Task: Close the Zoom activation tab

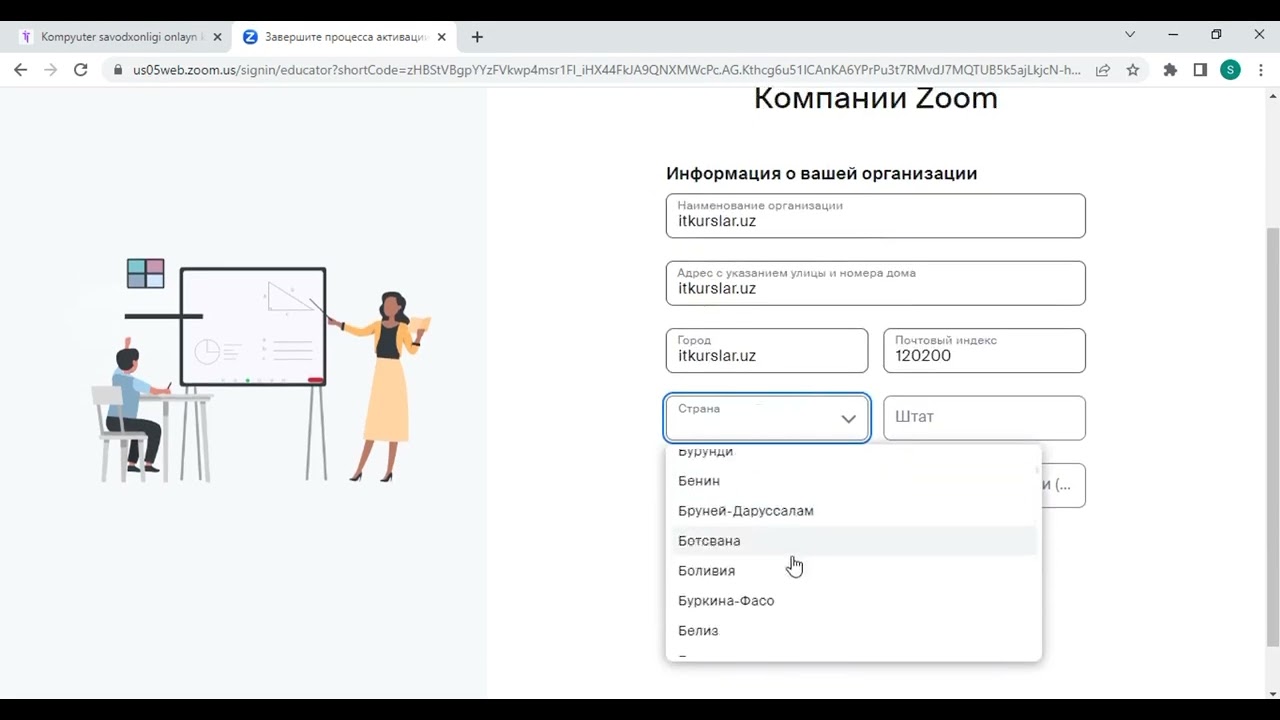Action: pyautogui.click(x=442, y=37)
